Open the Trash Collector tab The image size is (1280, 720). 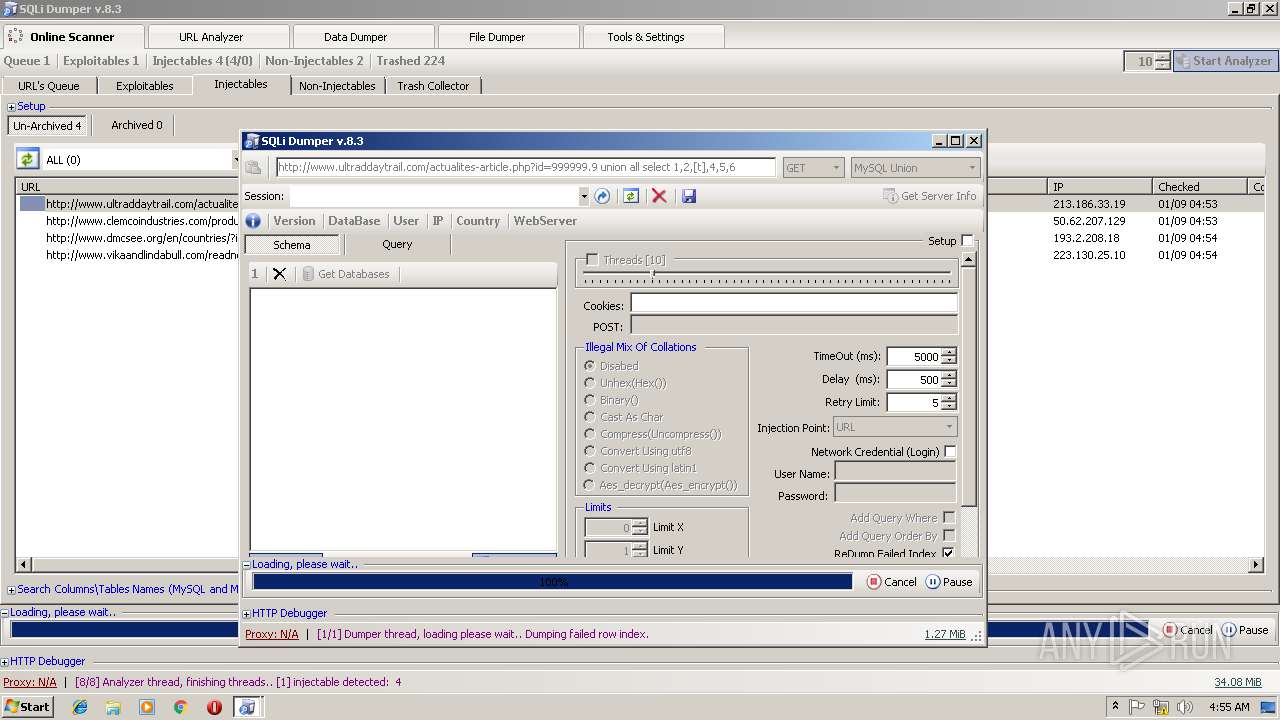click(433, 86)
